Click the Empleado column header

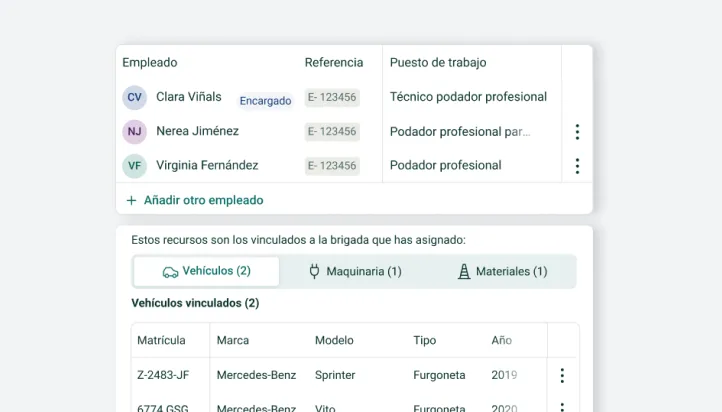[150, 63]
